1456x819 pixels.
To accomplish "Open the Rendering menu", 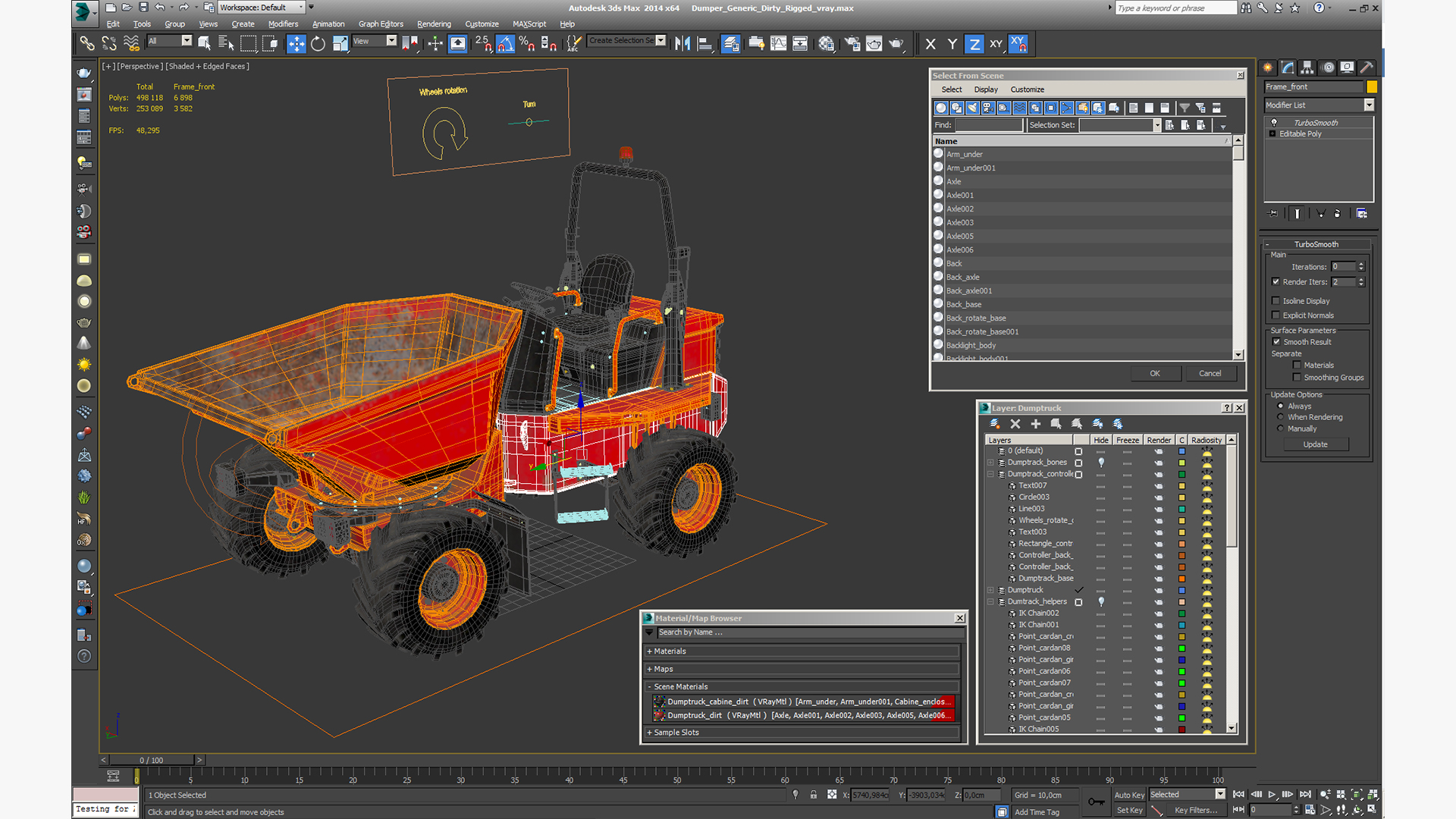I will pos(434,24).
